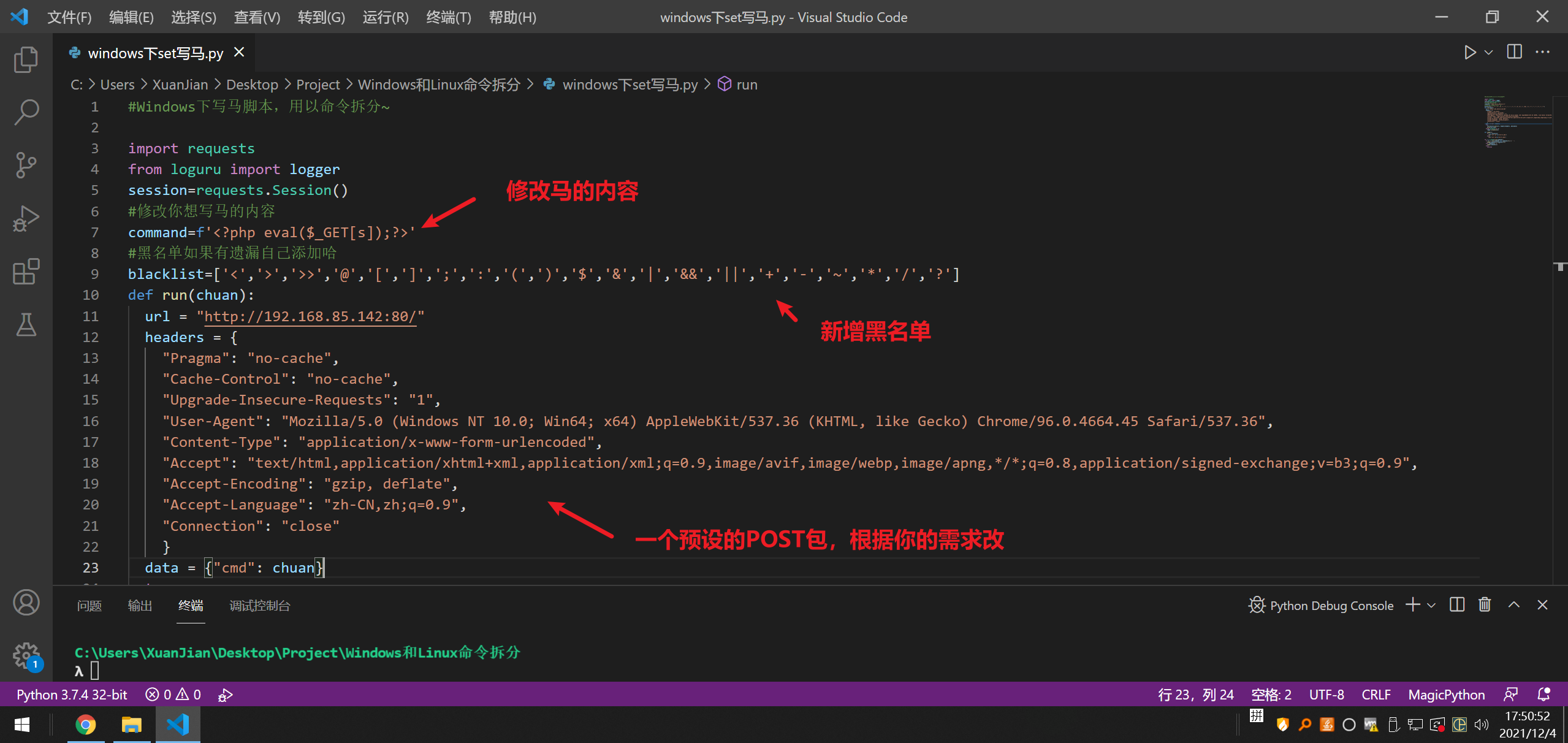
Task: Close the terminal panel
Action: 1542,605
